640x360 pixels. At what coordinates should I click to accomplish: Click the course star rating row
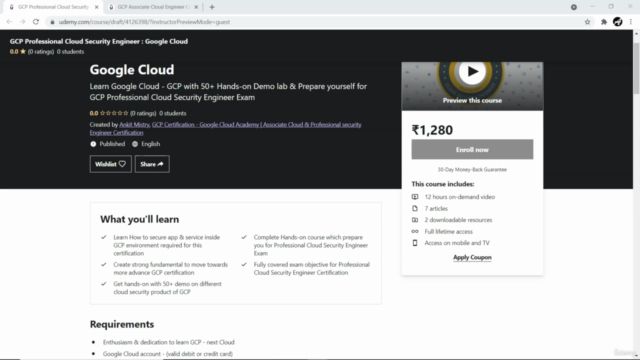click(x=114, y=113)
